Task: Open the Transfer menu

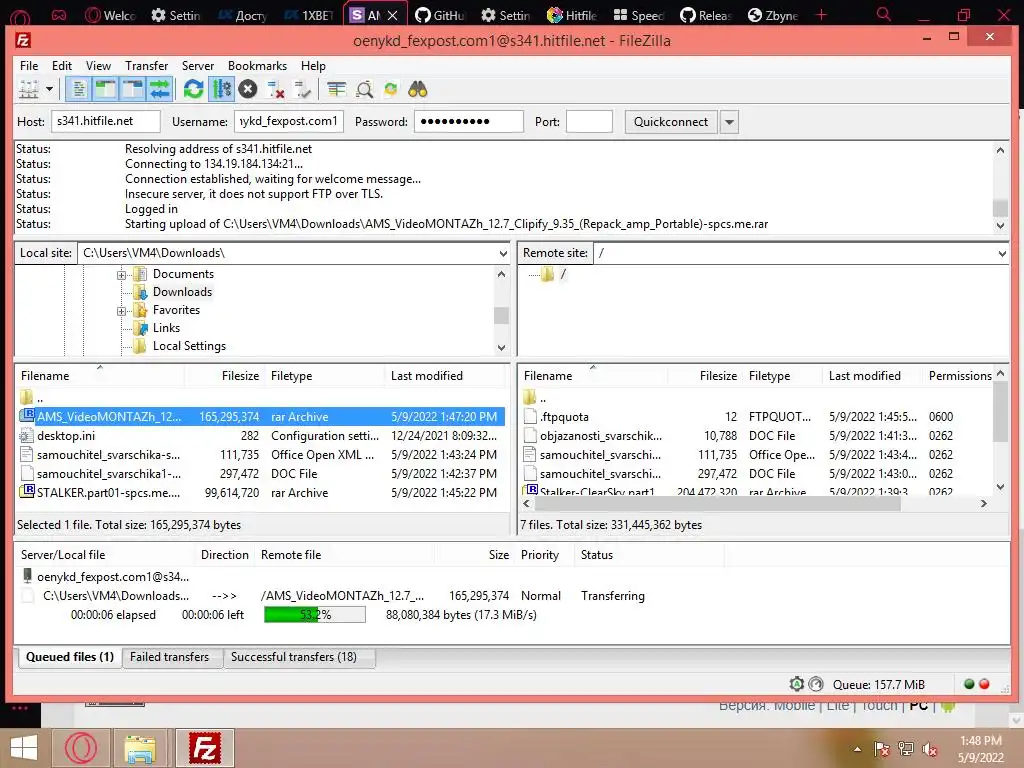Action: pos(146,66)
